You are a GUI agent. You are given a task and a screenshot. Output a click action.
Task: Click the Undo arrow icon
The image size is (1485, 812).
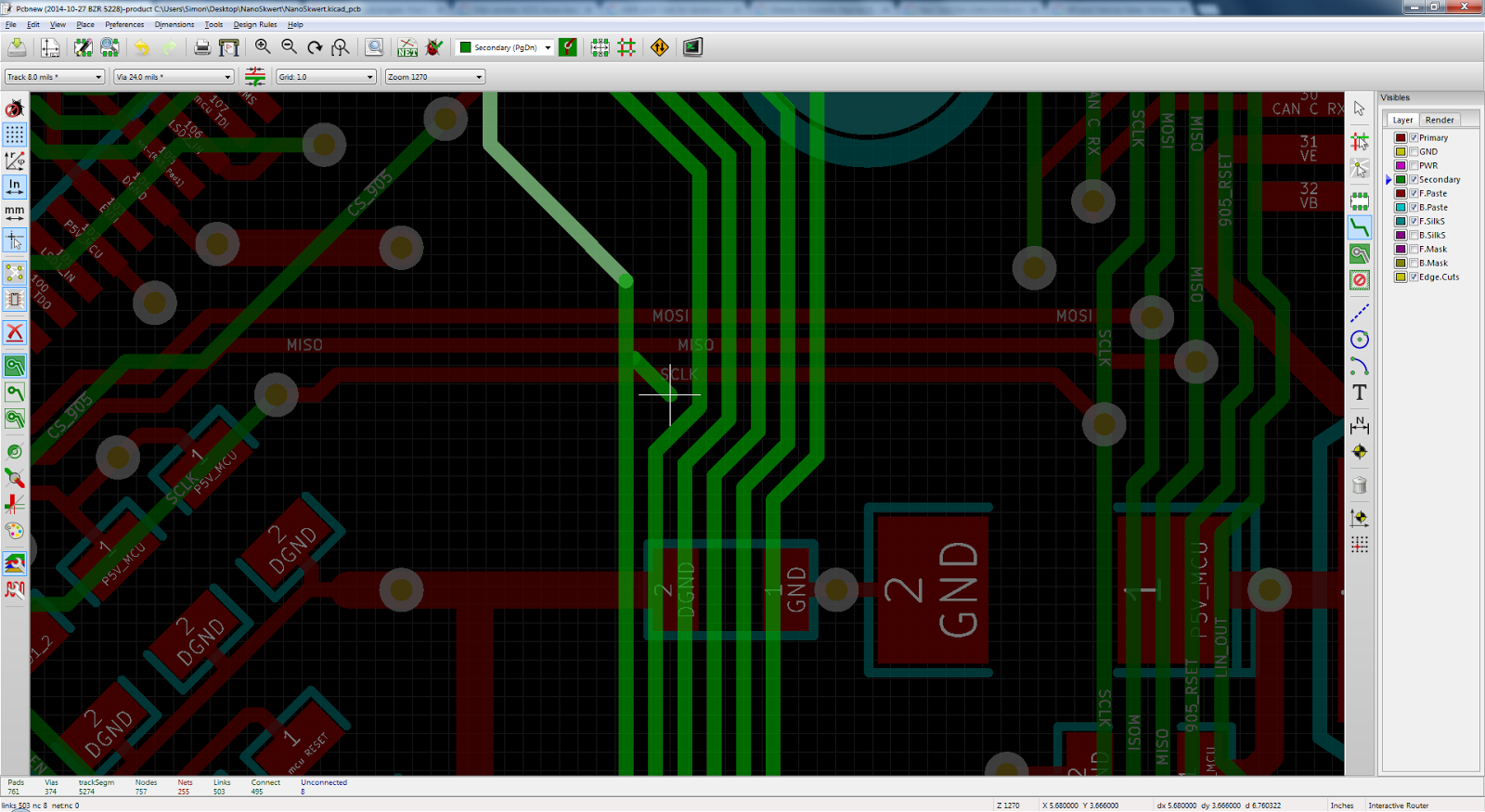[142, 47]
